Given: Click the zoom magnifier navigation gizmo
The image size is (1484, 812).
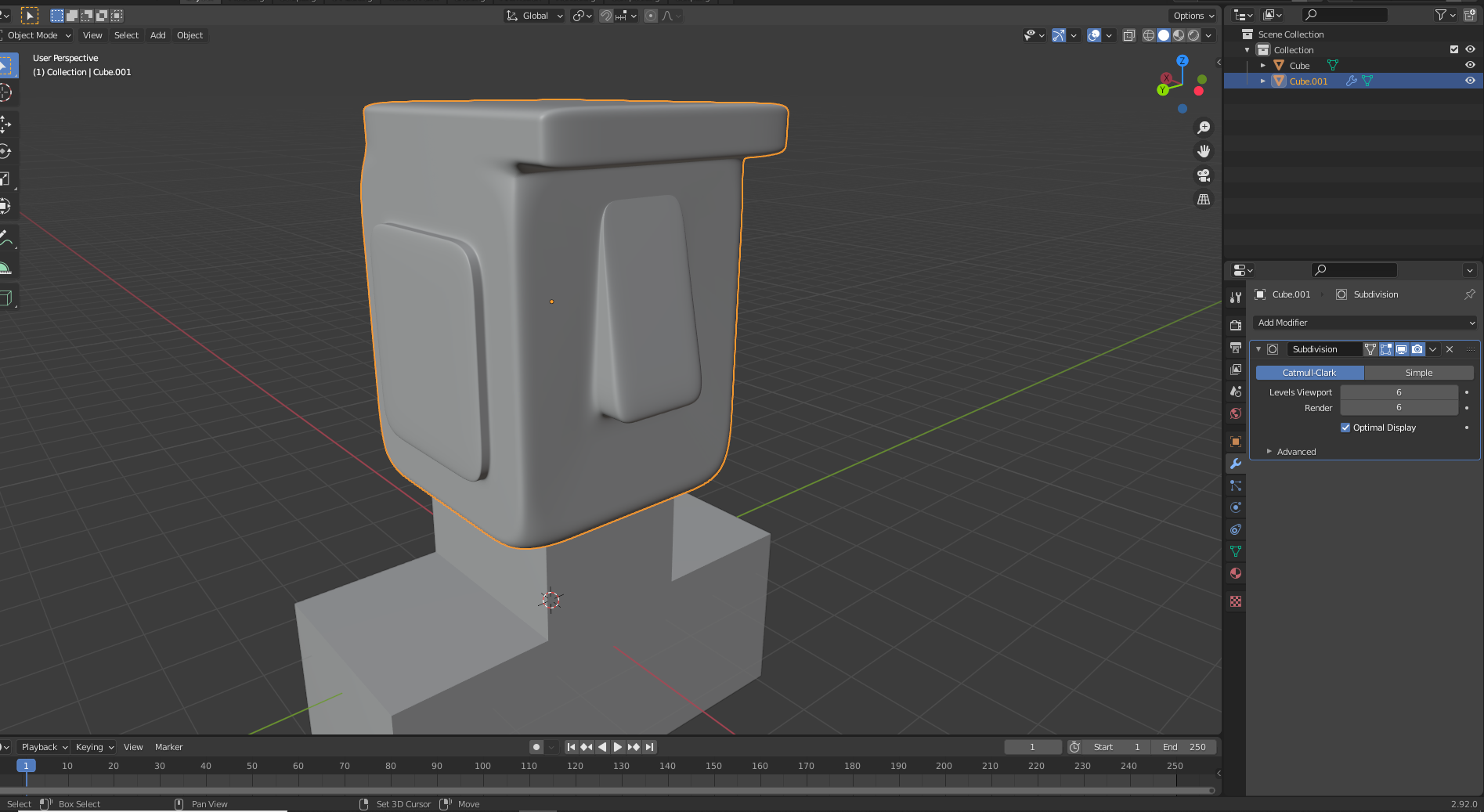Looking at the screenshot, I should [x=1204, y=128].
